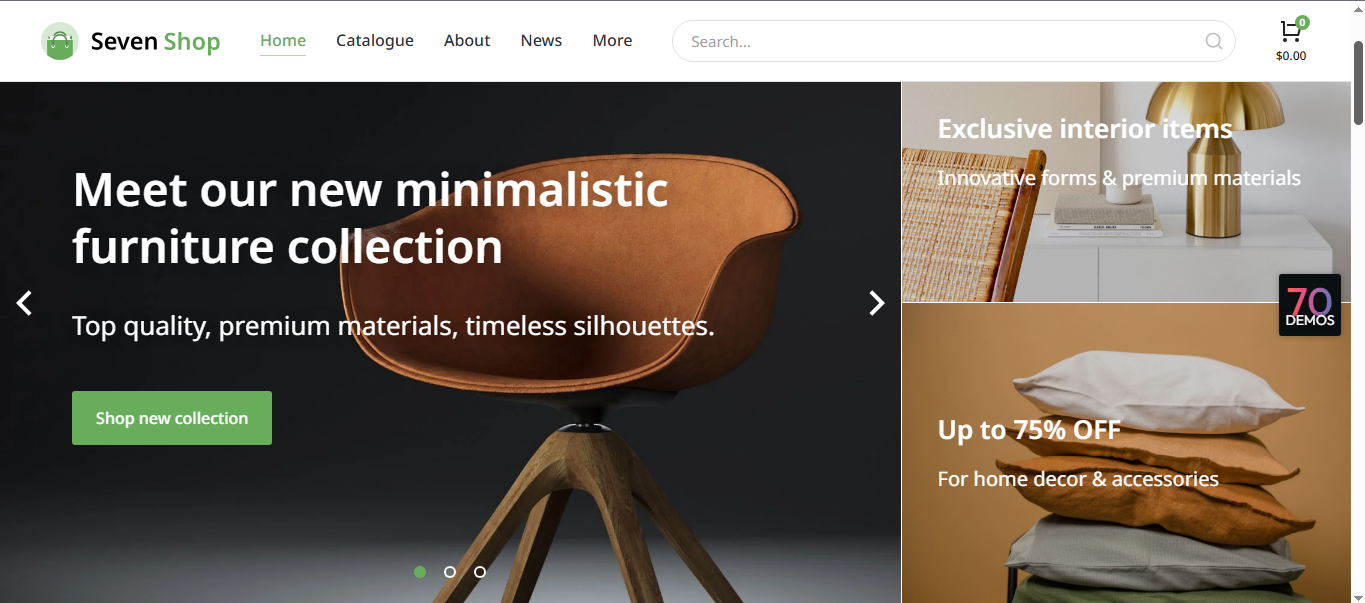
Task: Focus the Search input field
Action: (940, 41)
